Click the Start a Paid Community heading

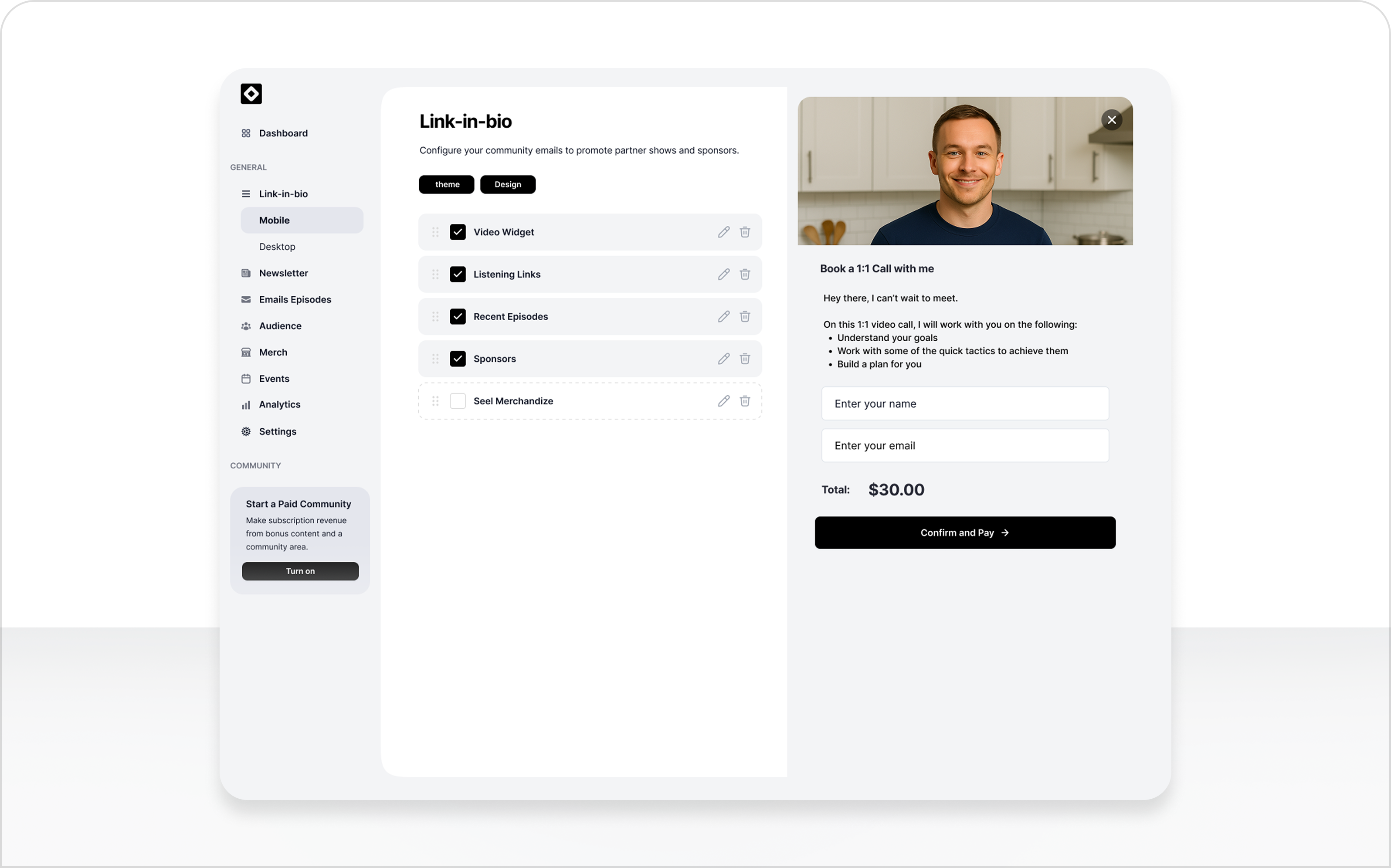pyautogui.click(x=299, y=504)
